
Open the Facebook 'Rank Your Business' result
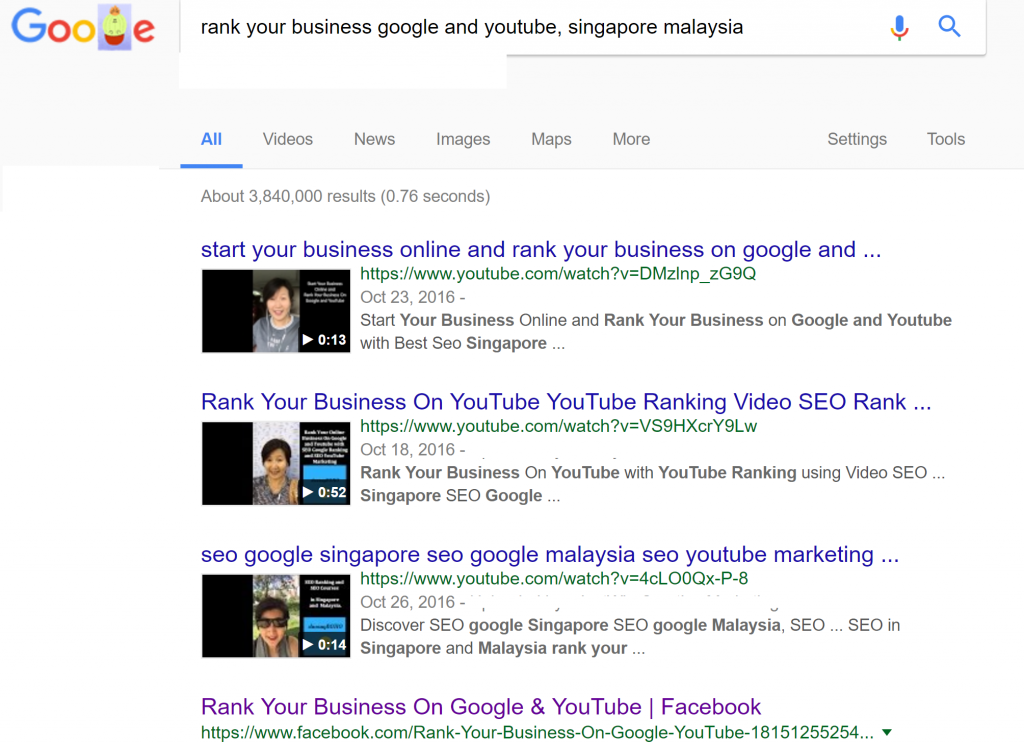(x=481, y=706)
